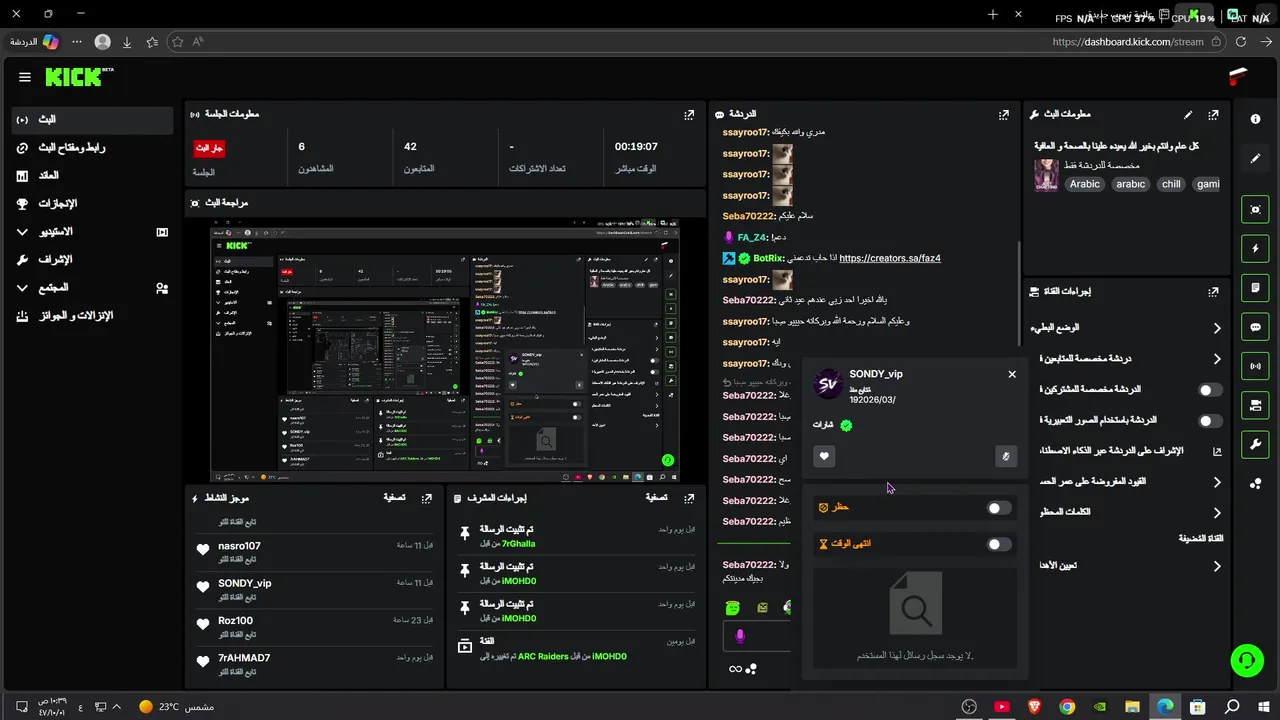Click the camera icon in right sidebar

click(x=1256, y=405)
